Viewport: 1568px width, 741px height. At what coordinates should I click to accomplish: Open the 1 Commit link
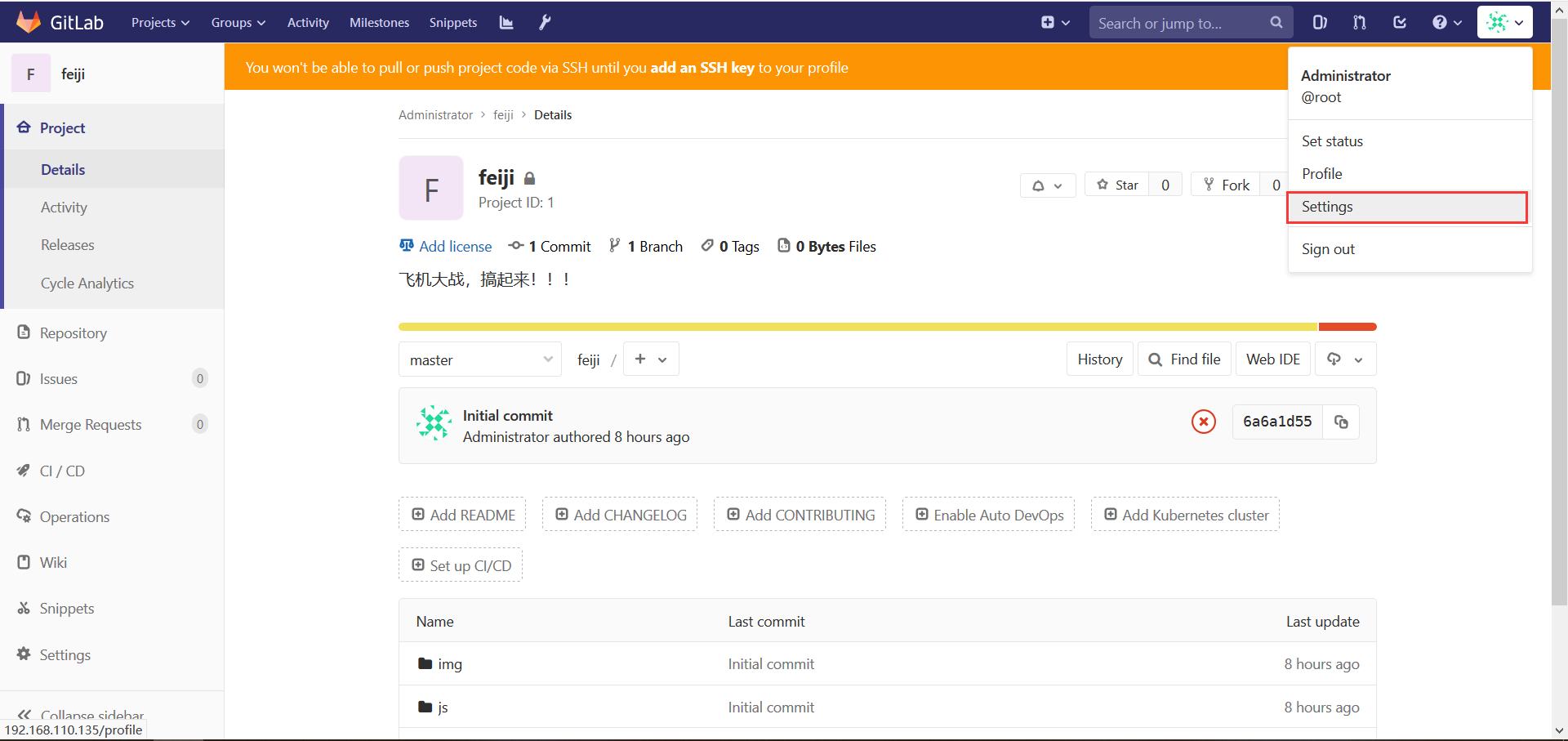(x=550, y=247)
